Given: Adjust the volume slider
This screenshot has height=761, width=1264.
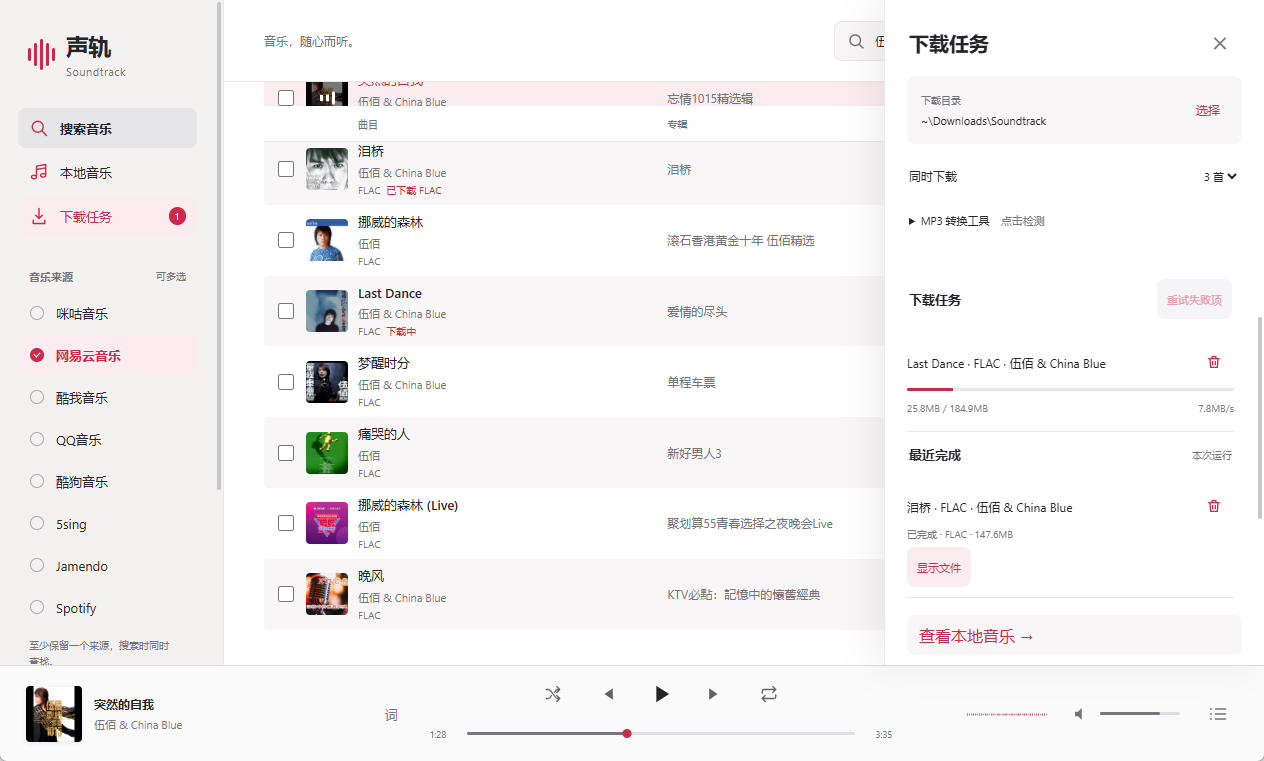Looking at the screenshot, I should point(1140,714).
